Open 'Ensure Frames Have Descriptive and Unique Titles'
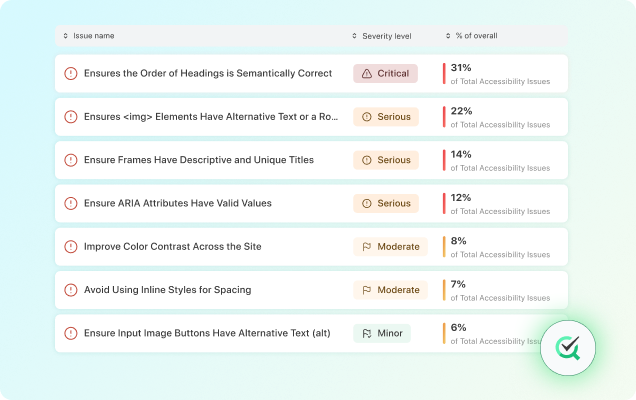 198,160
